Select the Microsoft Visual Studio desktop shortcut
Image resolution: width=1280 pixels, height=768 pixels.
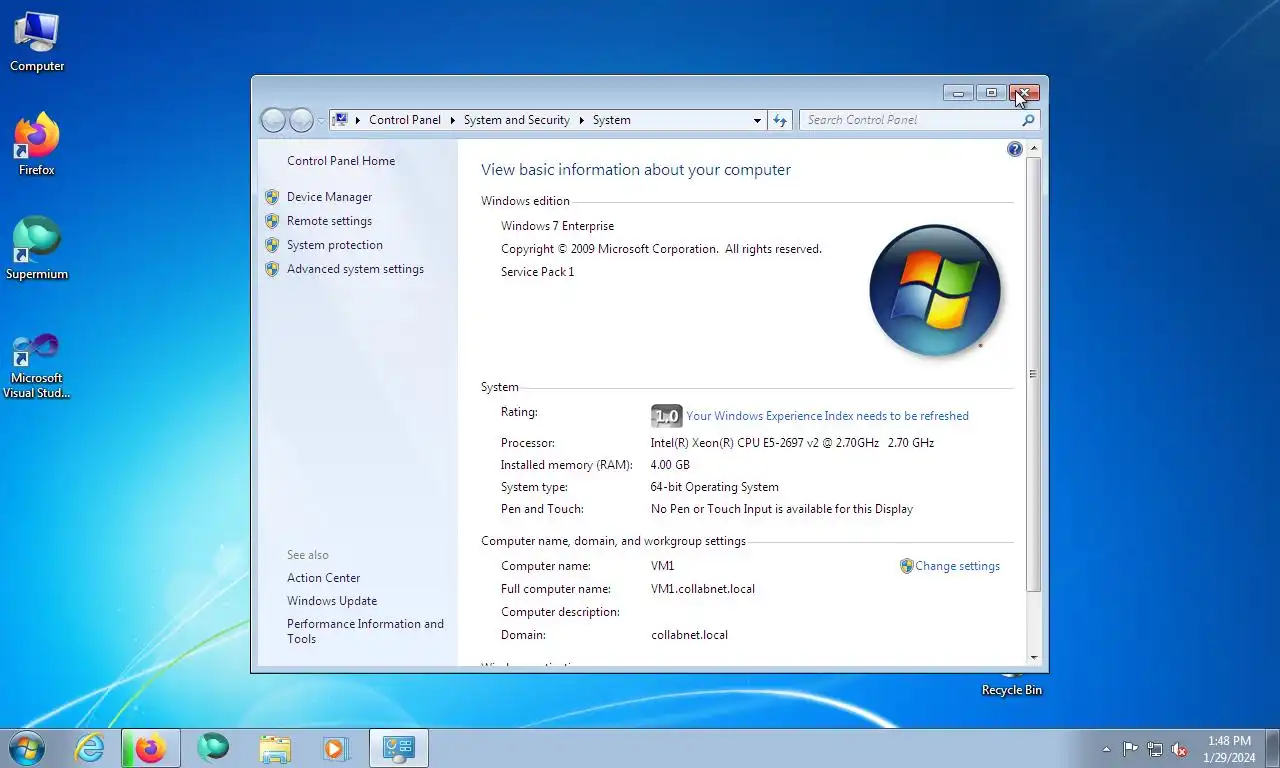click(37, 366)
